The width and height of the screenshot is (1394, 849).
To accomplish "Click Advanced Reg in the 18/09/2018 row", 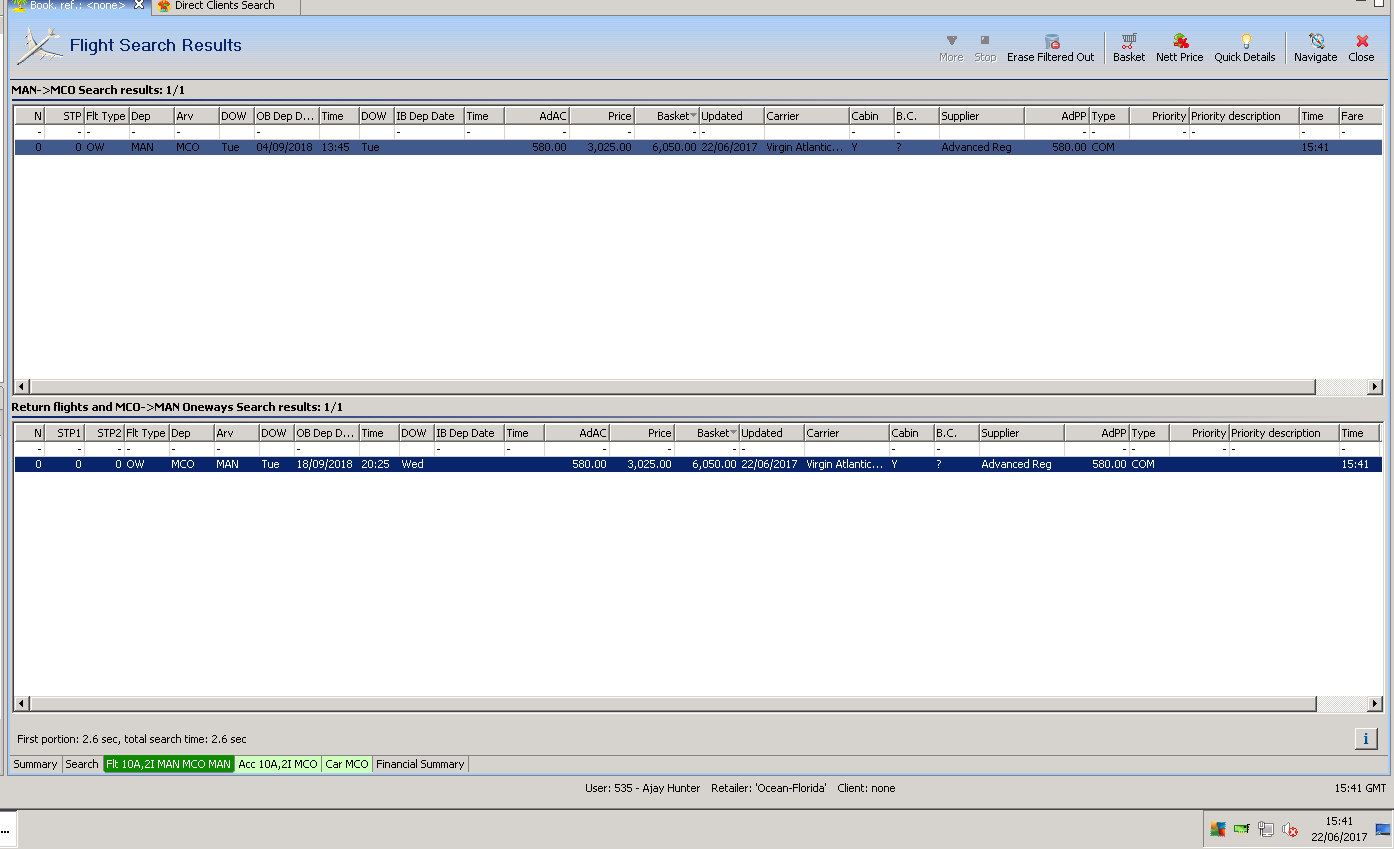I will [1021, 464].
